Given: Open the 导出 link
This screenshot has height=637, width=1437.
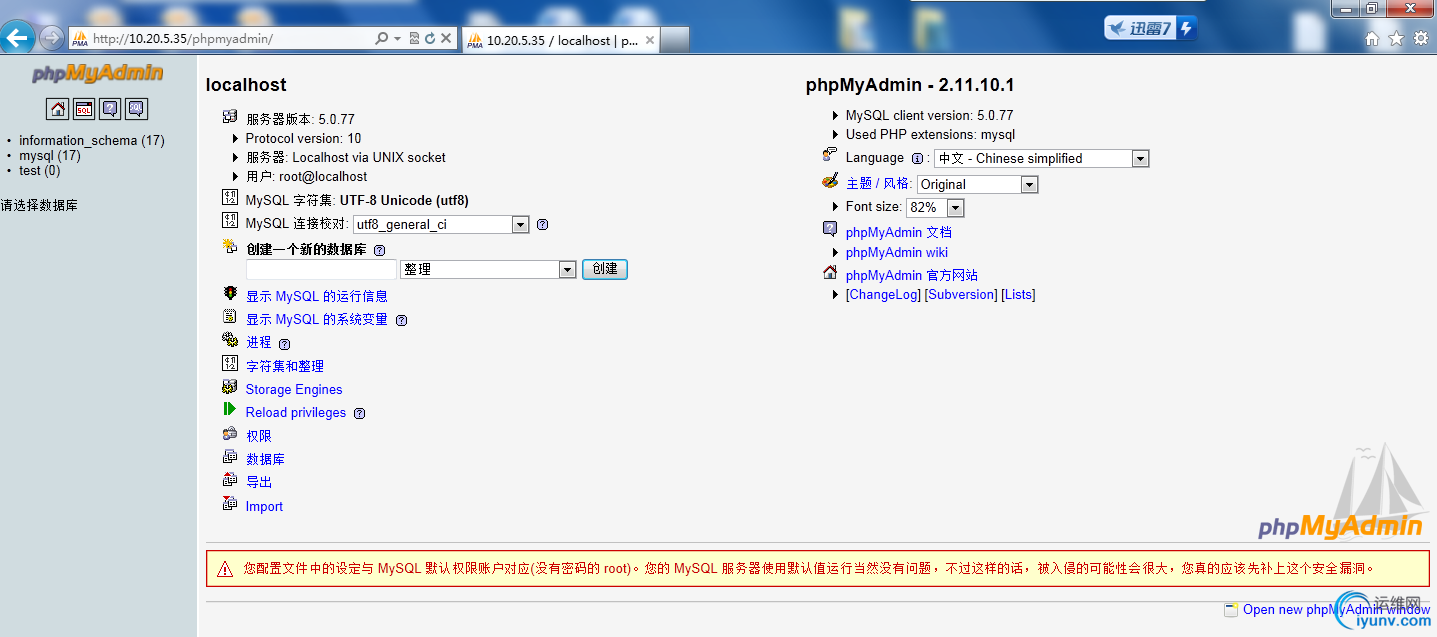Looking at the screenshot, I should [x=259, y=482].
